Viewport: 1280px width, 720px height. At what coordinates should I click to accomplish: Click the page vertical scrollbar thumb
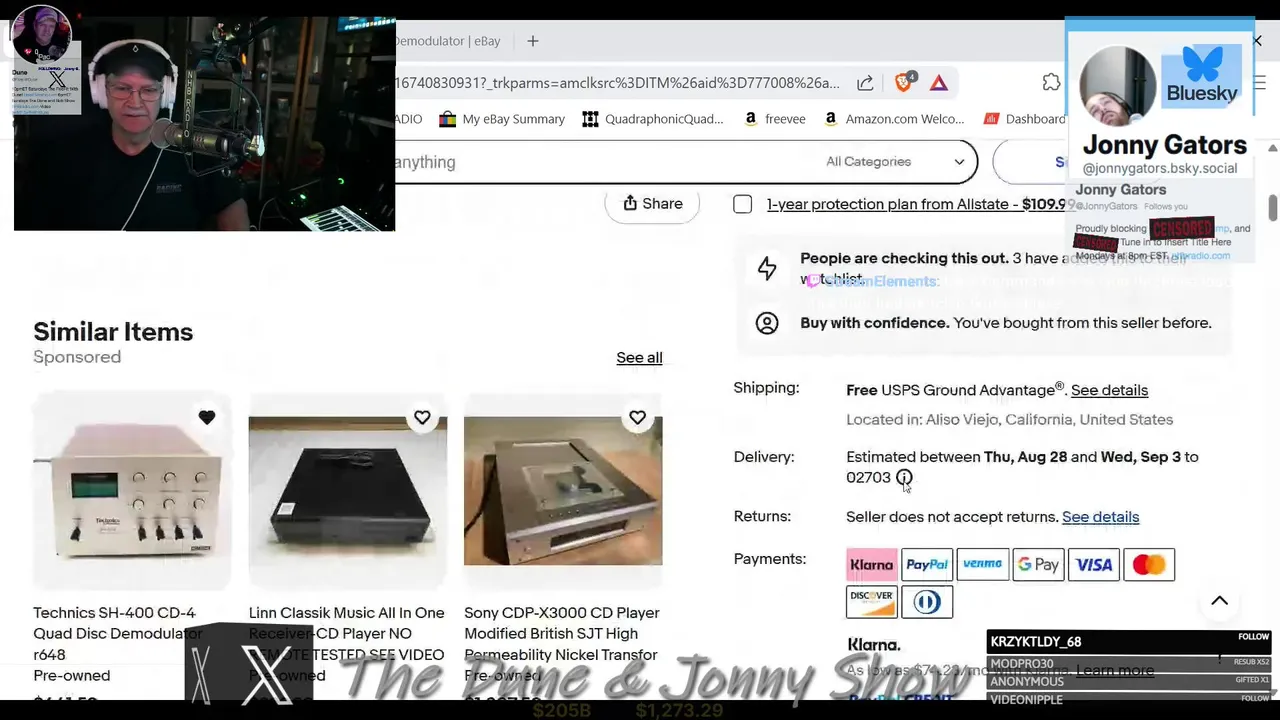[x=1272, y=208]
